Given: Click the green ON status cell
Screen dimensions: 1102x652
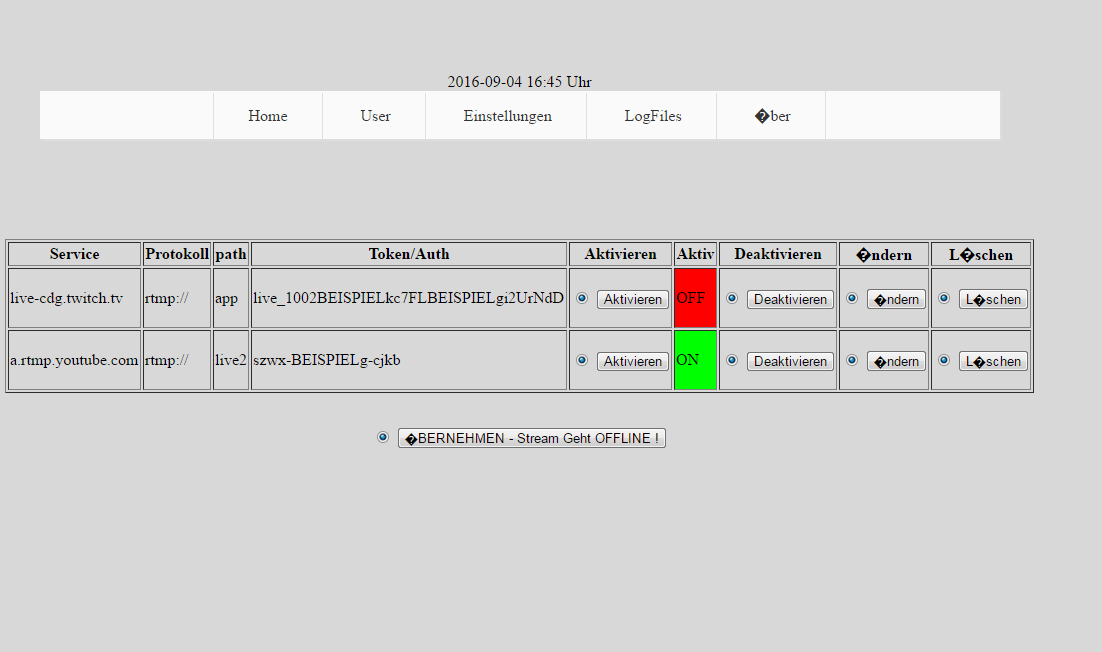Looking at the screenshot, I should click(x=695, y=360).
